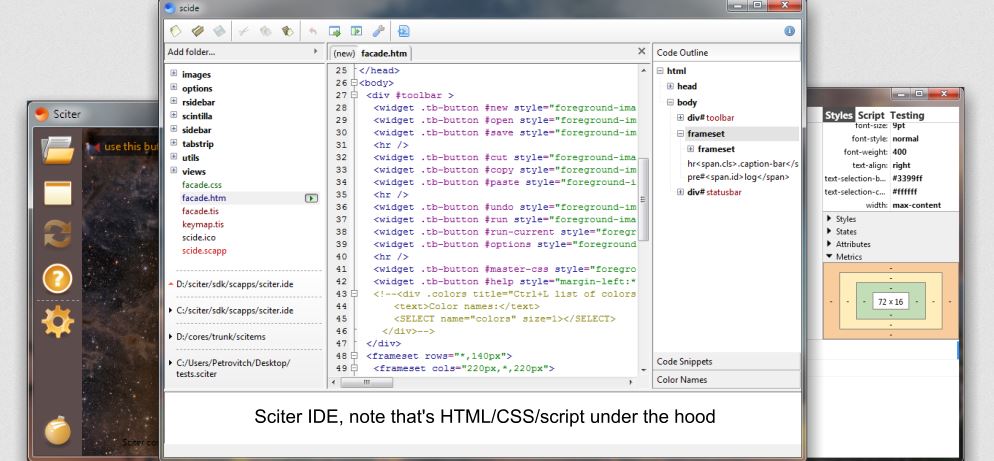
Task: Collapse fold marker at line 27
Action: [354, 95]
